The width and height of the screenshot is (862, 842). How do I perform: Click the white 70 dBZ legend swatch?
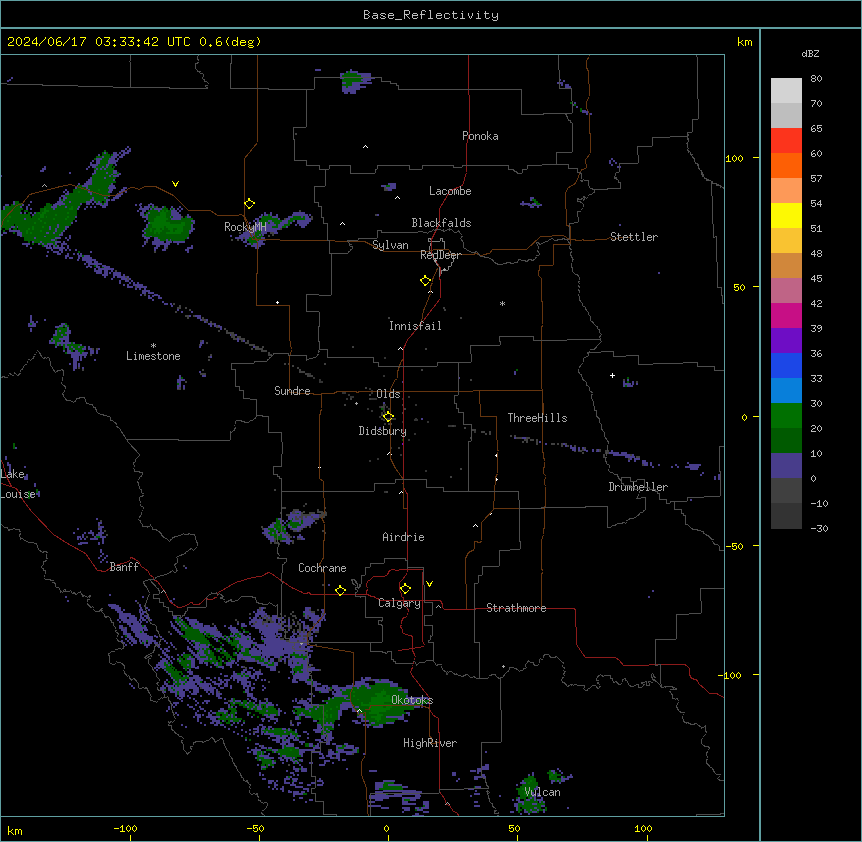tap(786, 90)
